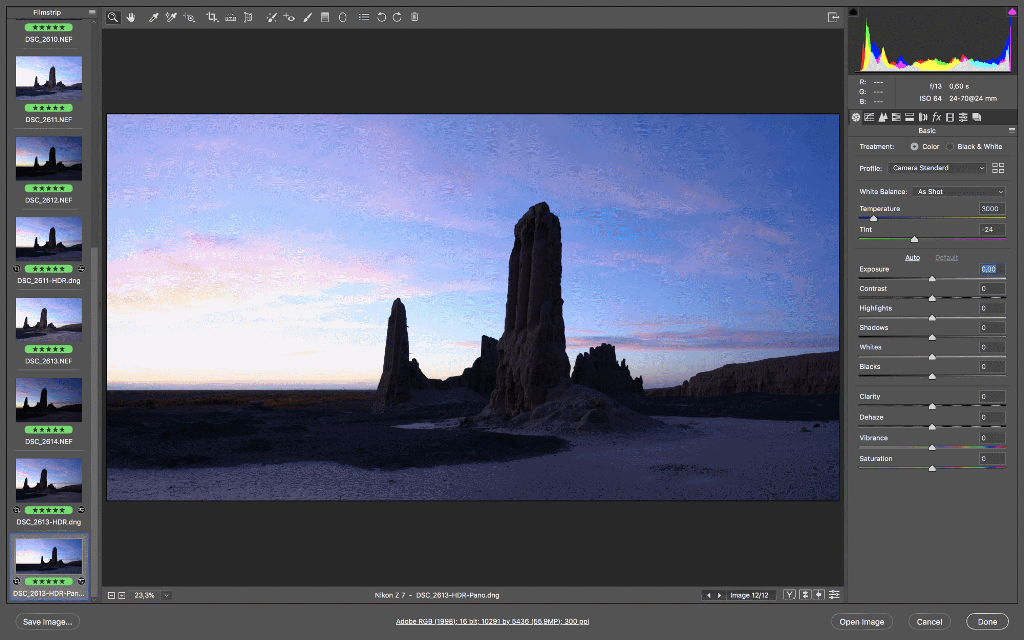Select the Color treatment option
Image resolution: width=1024 pixels, height=640 pixels.
[x=915, y=146]
